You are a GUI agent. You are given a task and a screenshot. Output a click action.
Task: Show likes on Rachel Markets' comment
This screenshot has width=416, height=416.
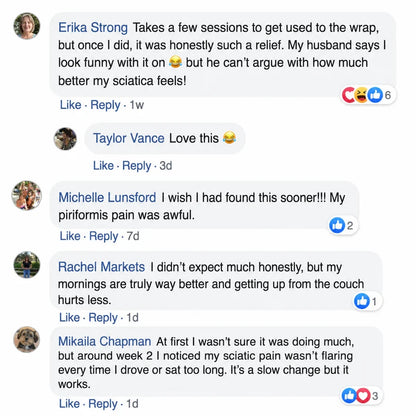pos(366,301)
